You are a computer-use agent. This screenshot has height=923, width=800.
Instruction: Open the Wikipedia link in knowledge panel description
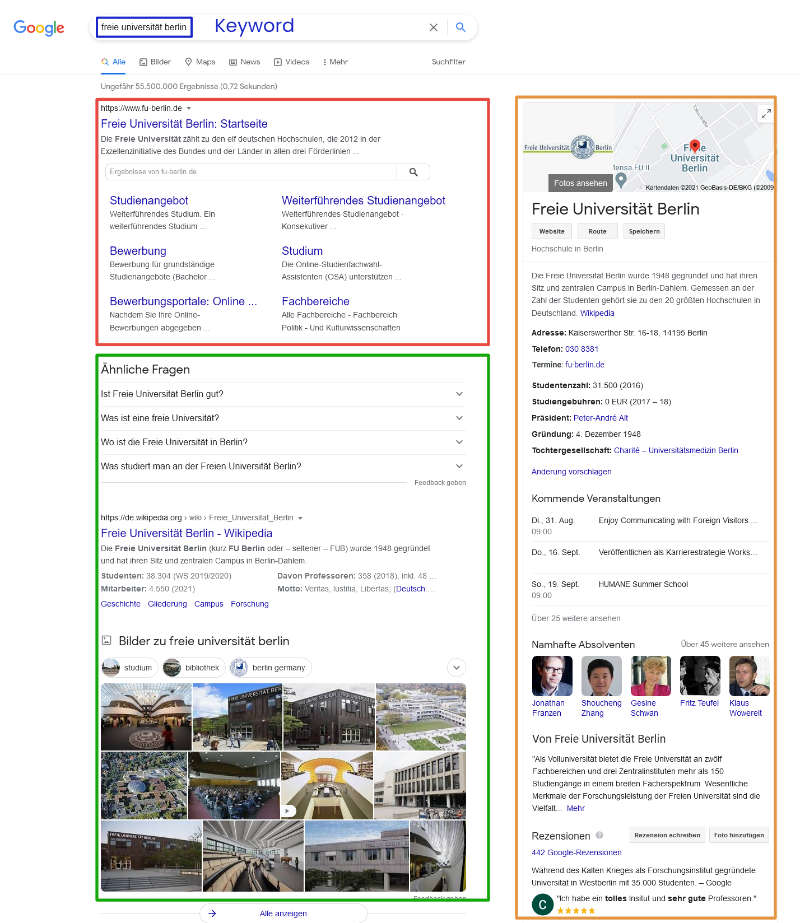pos(597,313)
